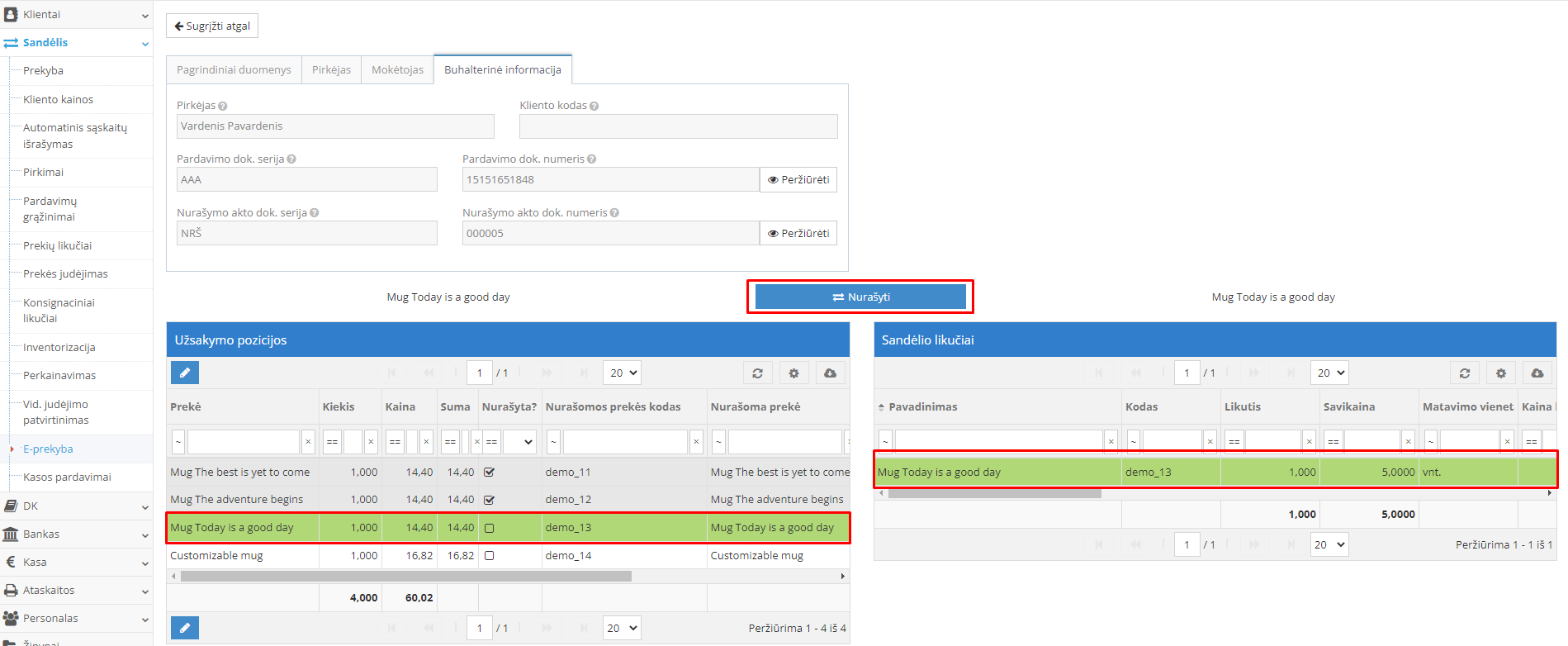Screen dimensions: 1568x646
Task: Toggle Nurašyta checkbox for Mug Today is a good day
Action: point(489,528)
